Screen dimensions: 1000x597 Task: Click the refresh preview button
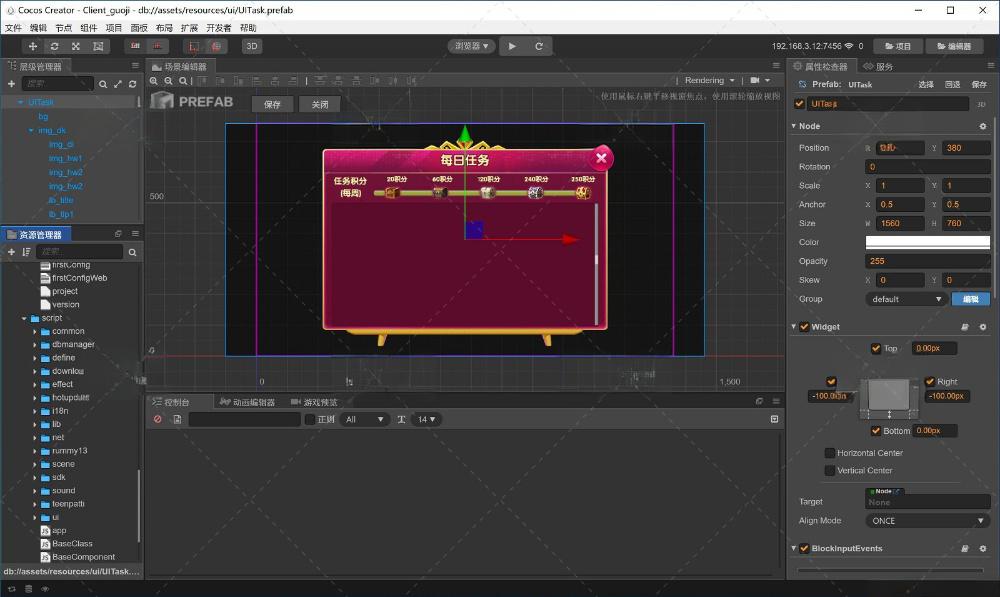[x=539, y=46]
